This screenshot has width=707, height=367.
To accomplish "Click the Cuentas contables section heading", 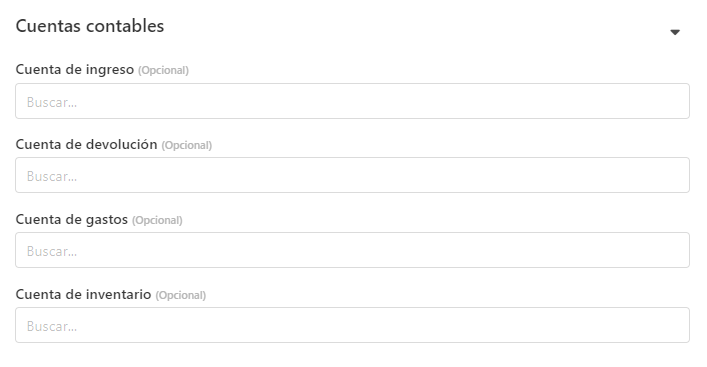I will pos(90,26).
